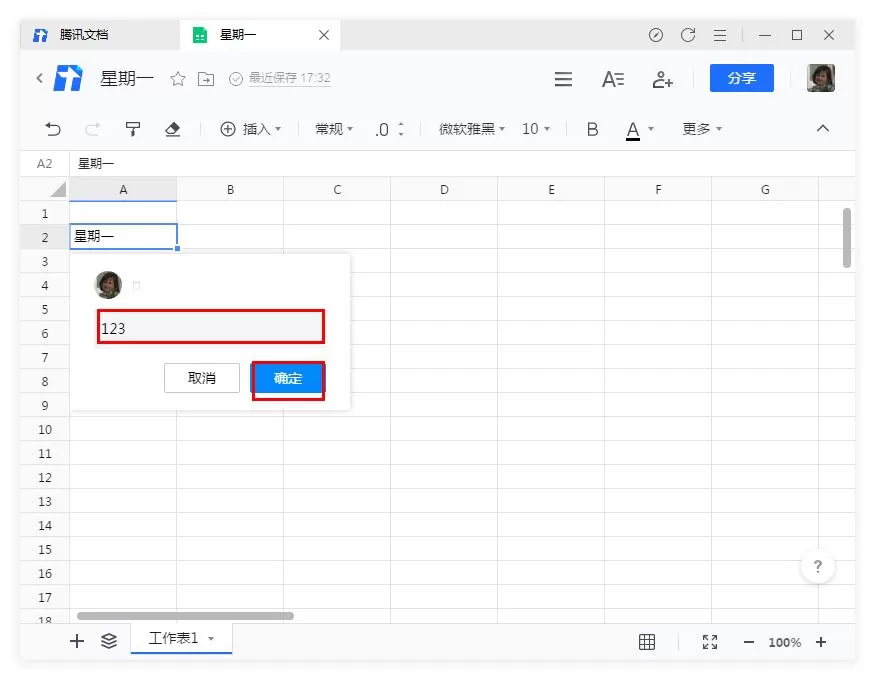Open the 插入 insert menu

(x=251, y=129)
